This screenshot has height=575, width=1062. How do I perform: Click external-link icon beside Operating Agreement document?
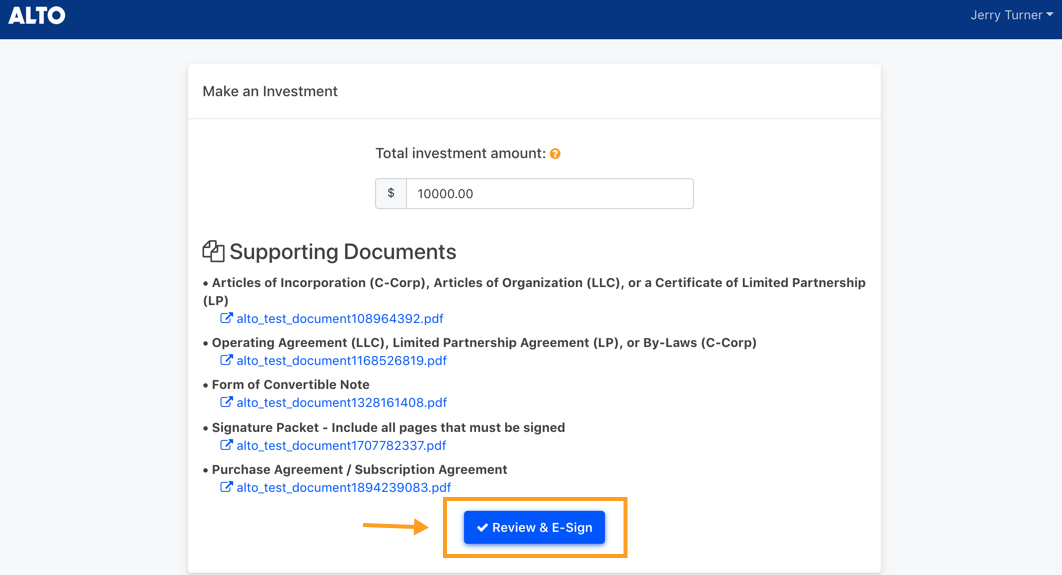pyautogui.click(x=226, y=360)
